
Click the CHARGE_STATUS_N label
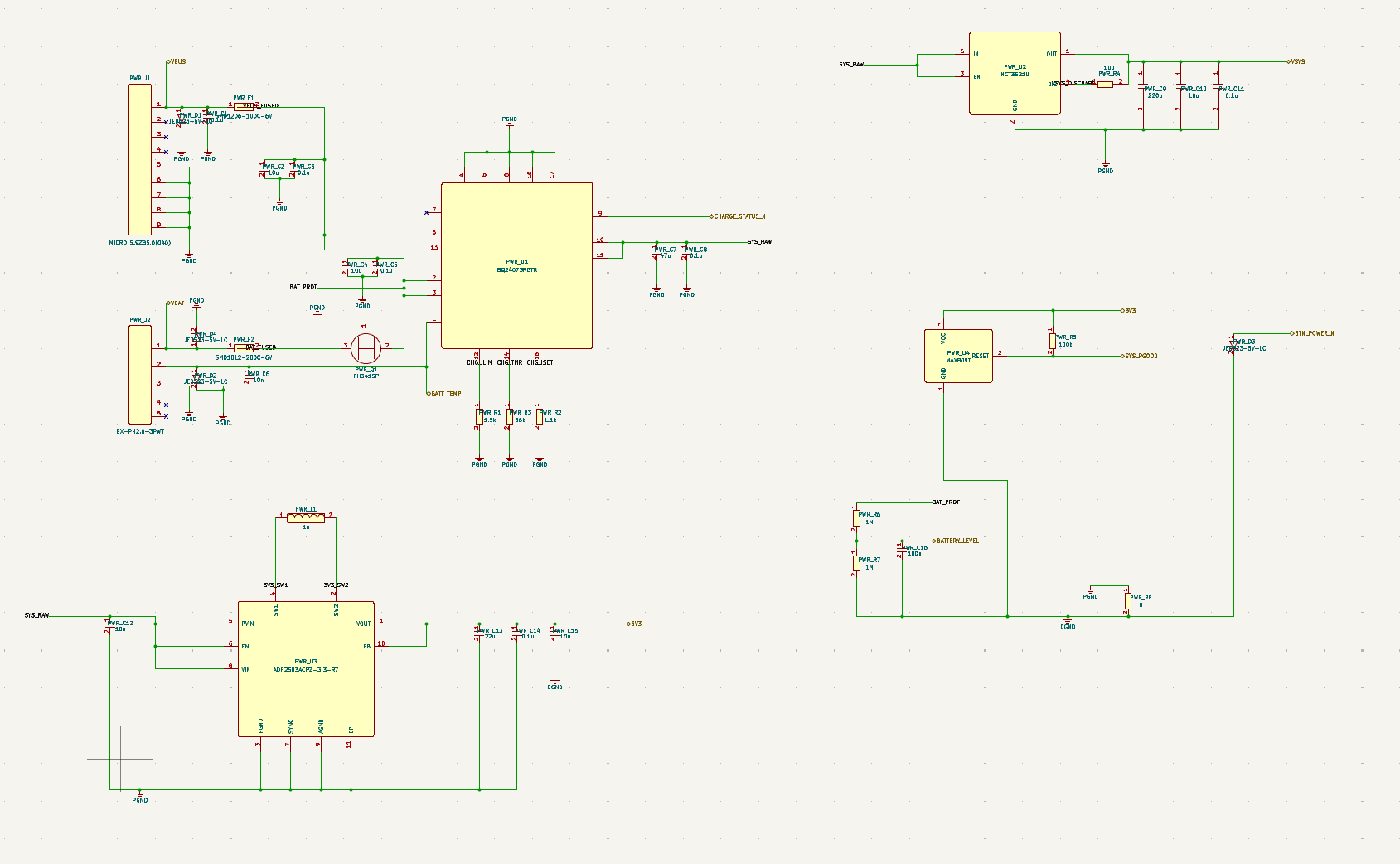coord(739,216)
